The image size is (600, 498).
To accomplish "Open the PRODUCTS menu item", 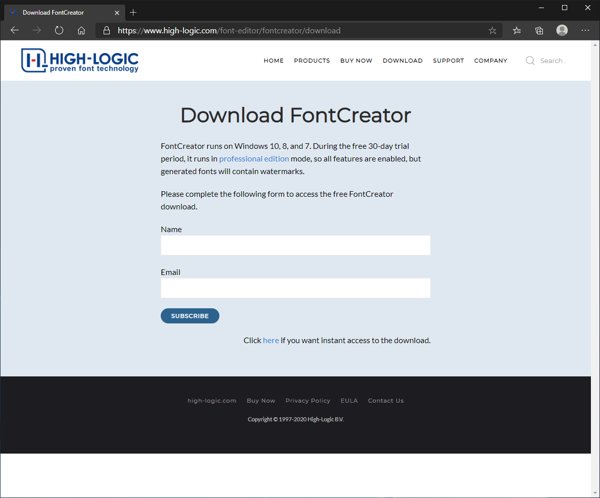I will coord(312,60).
